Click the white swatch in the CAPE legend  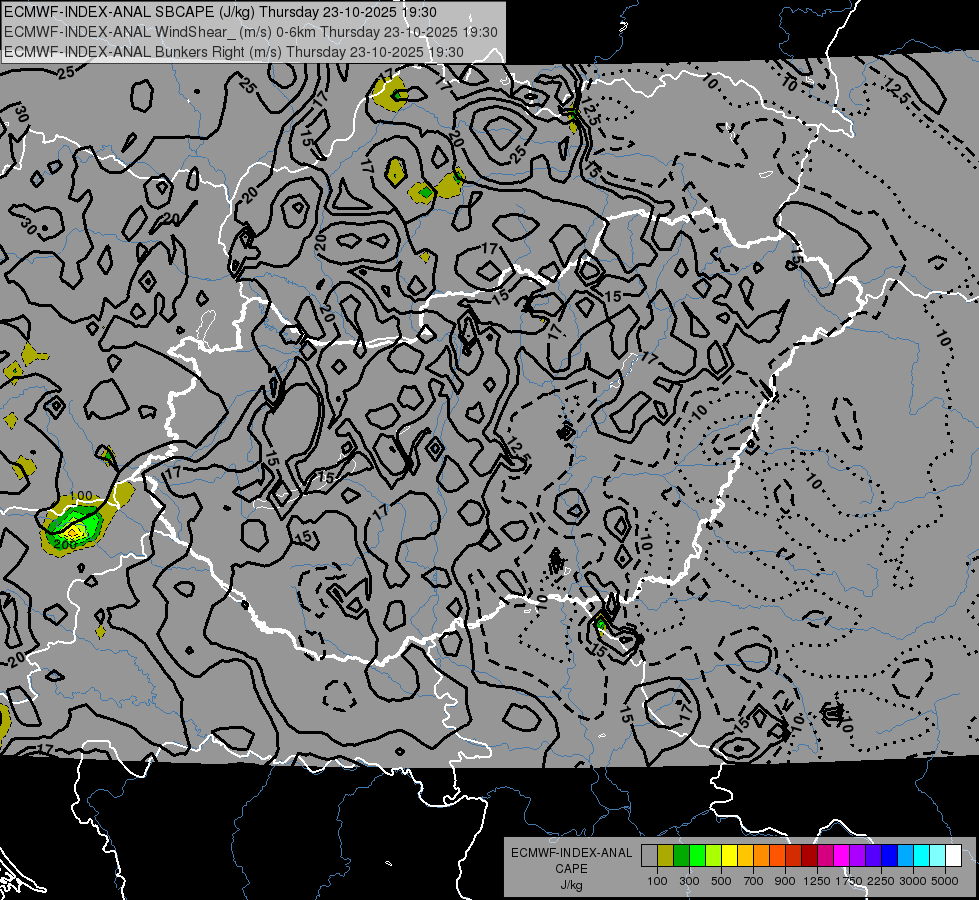coord(953,856)
